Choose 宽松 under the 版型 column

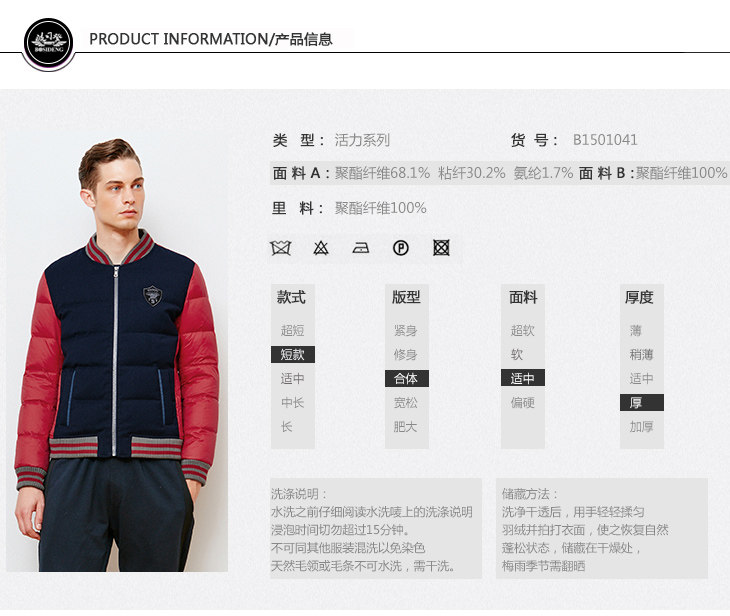click(x=406, y=403)
